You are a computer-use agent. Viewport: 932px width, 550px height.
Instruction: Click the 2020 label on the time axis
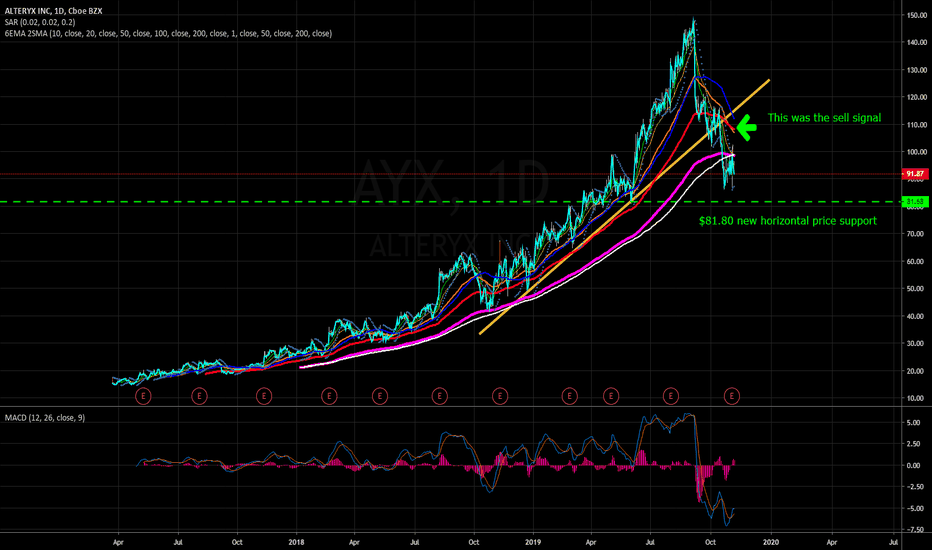pyautogui.click(x=771, y=542)
